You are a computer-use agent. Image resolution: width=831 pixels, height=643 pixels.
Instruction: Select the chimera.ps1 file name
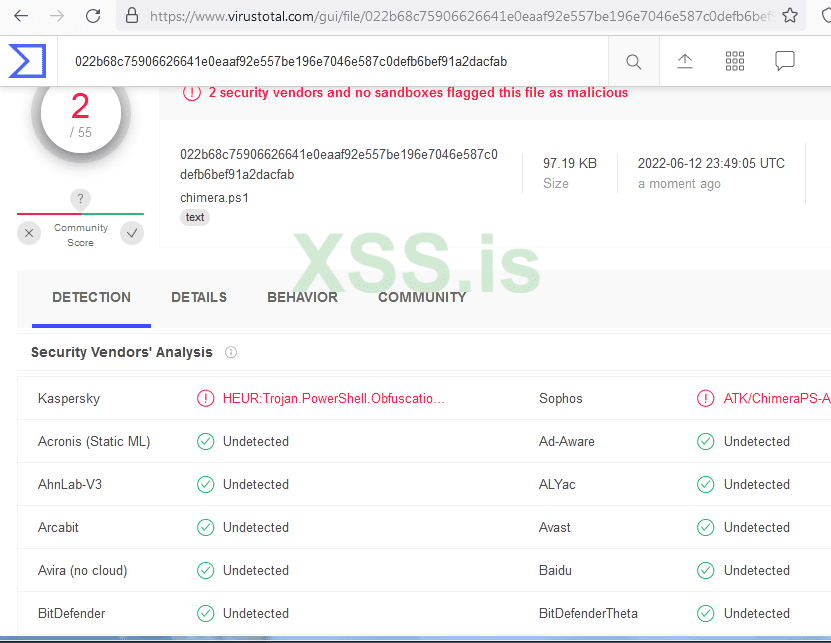point(214,198)
